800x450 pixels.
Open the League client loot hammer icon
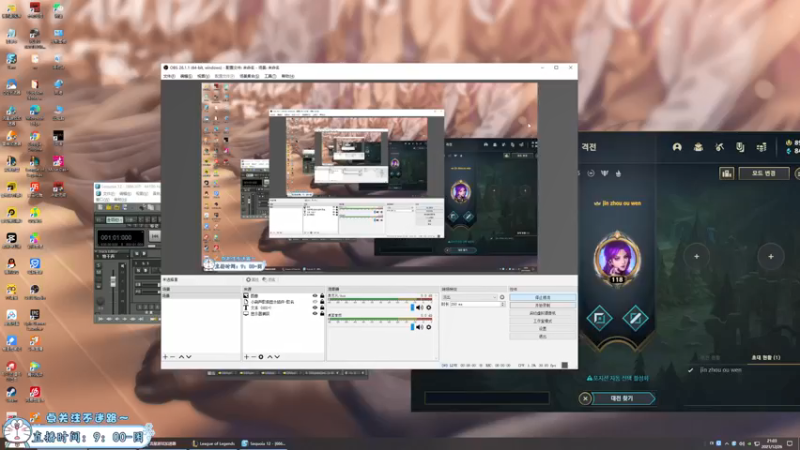719,147
